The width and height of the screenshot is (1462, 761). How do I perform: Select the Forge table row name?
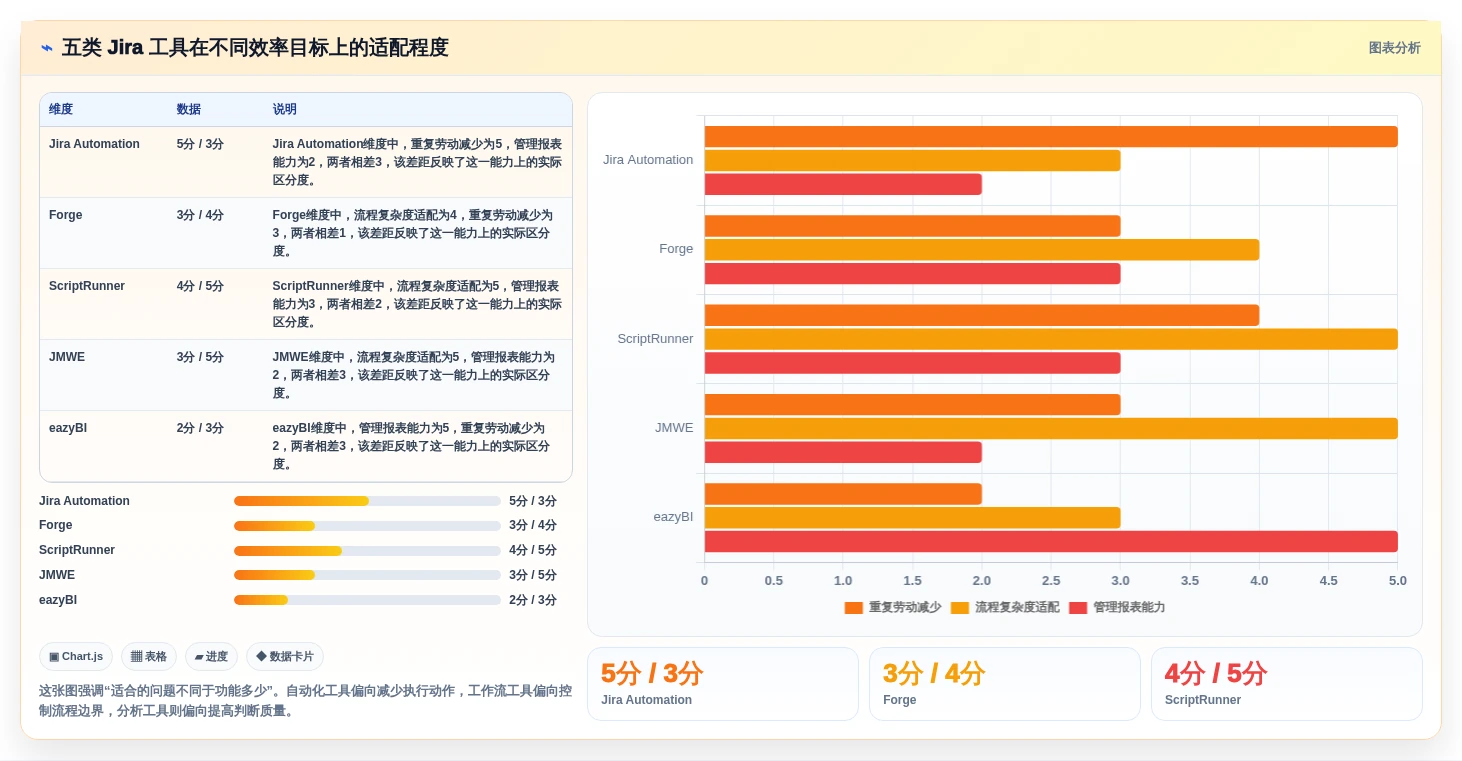(x=66, y=215)
